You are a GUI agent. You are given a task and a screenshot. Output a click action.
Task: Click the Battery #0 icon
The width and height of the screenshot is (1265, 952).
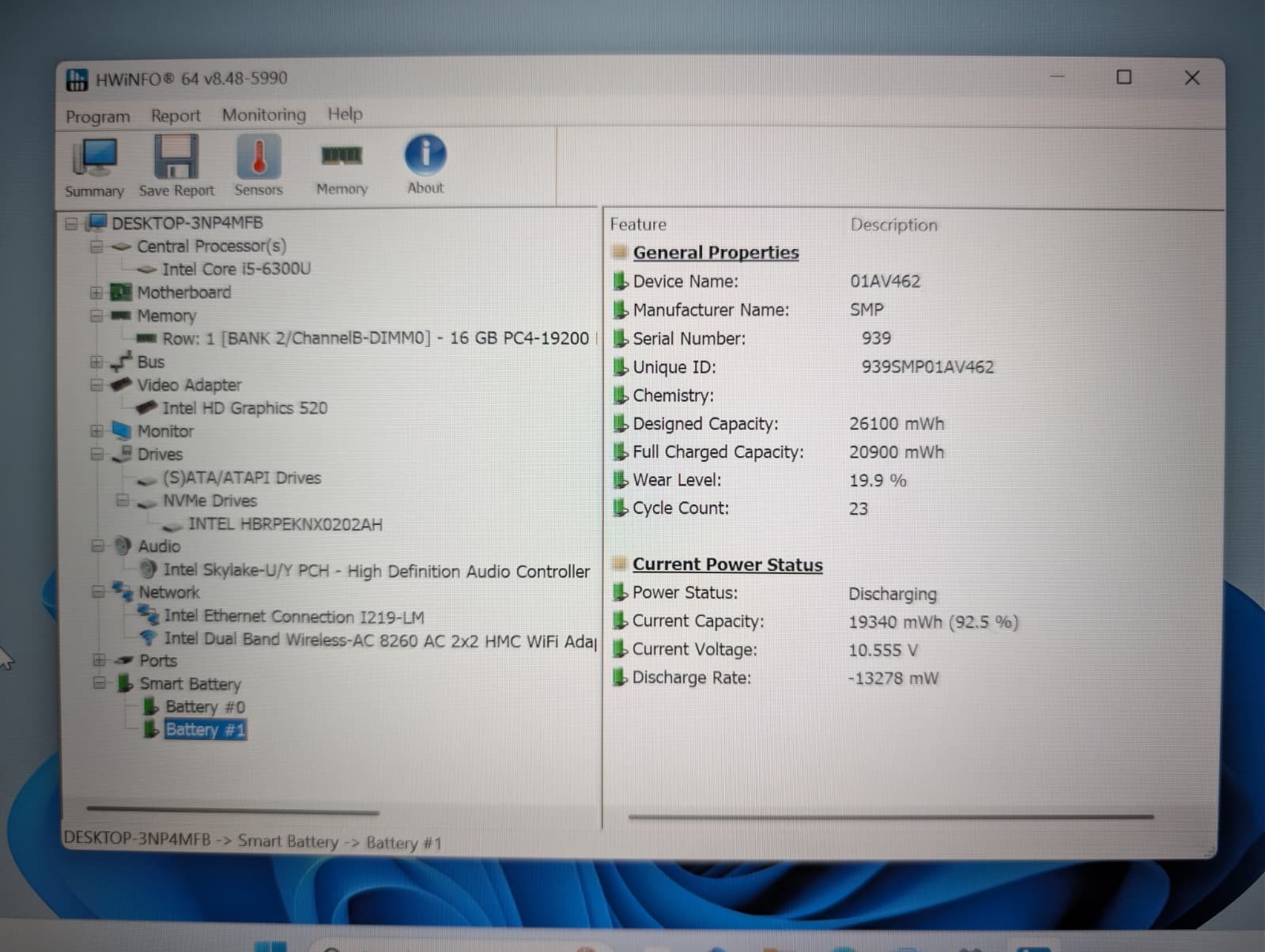(x=150, y=706)
